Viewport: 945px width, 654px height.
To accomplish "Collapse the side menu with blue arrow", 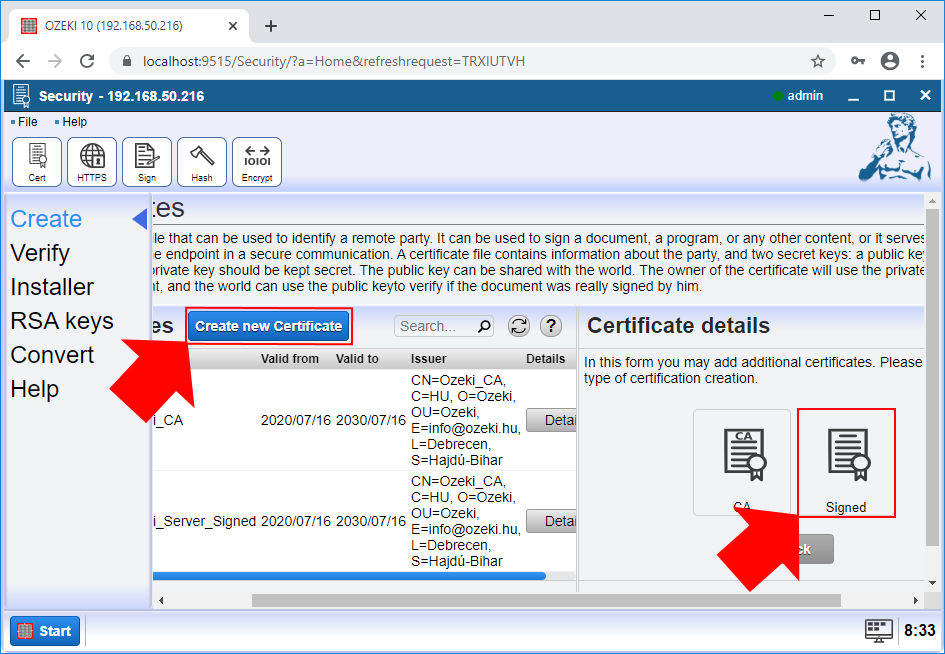I will pyautogui.click(x=140, y=219).
